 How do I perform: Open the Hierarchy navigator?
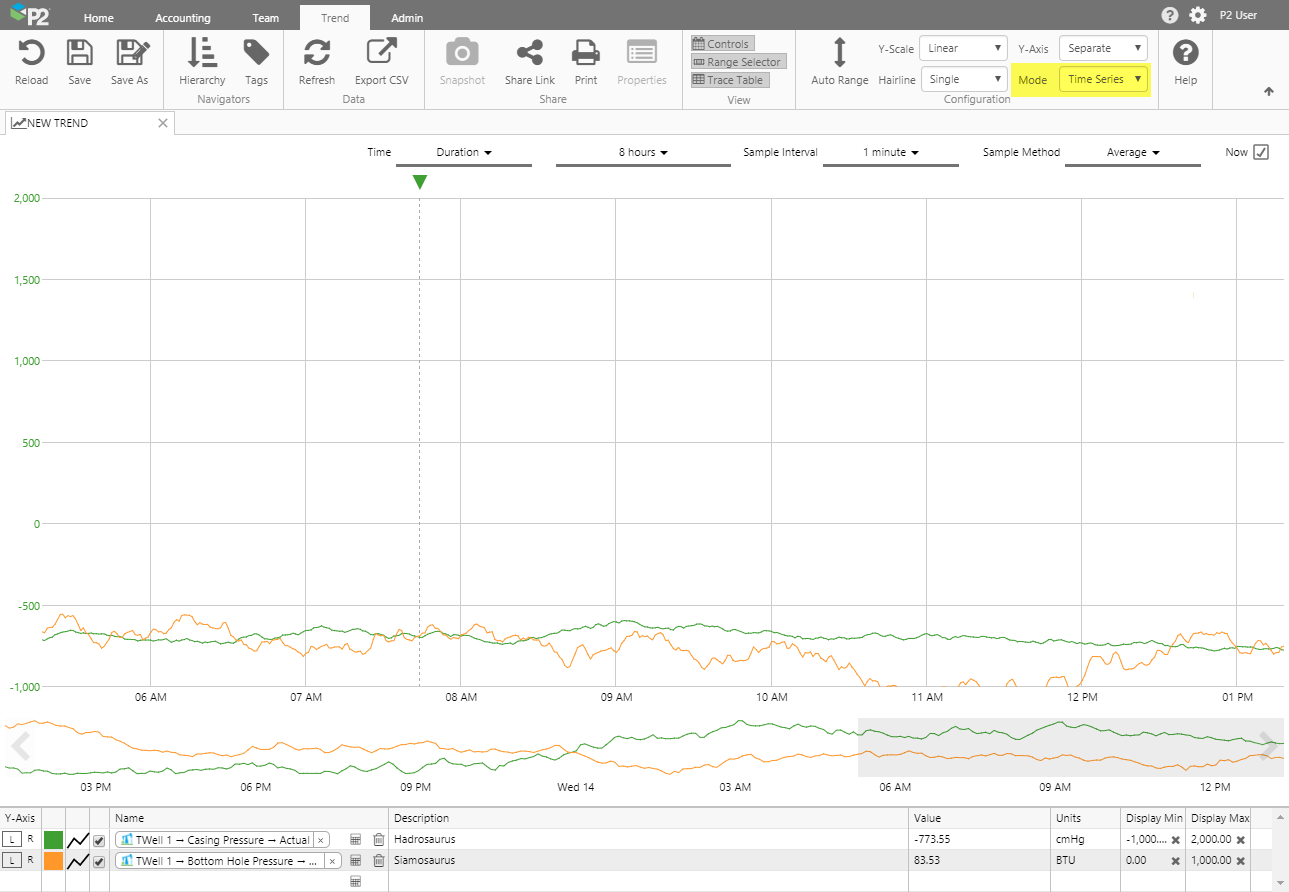[x=202, y=53]
